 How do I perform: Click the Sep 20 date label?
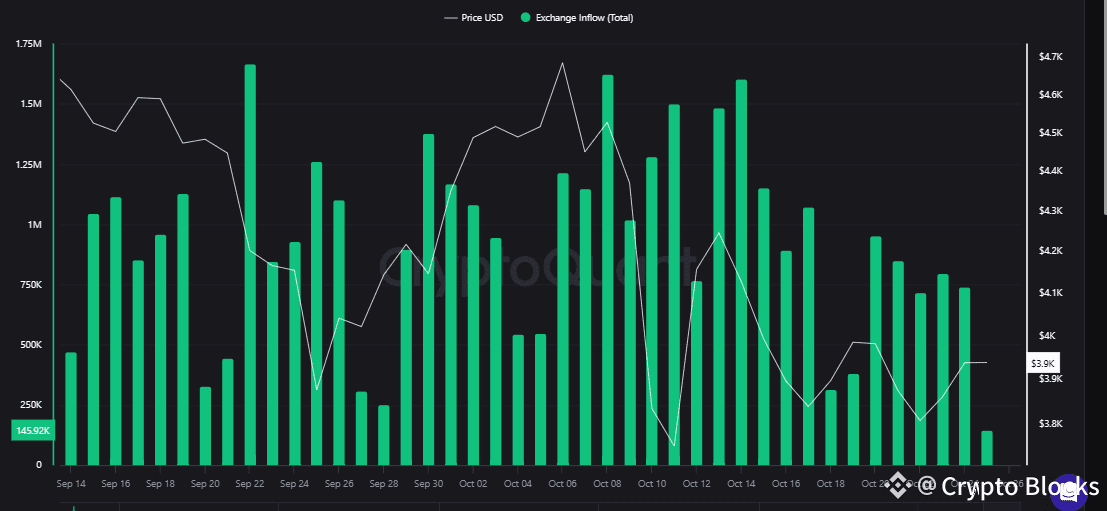tap(205, 484)
